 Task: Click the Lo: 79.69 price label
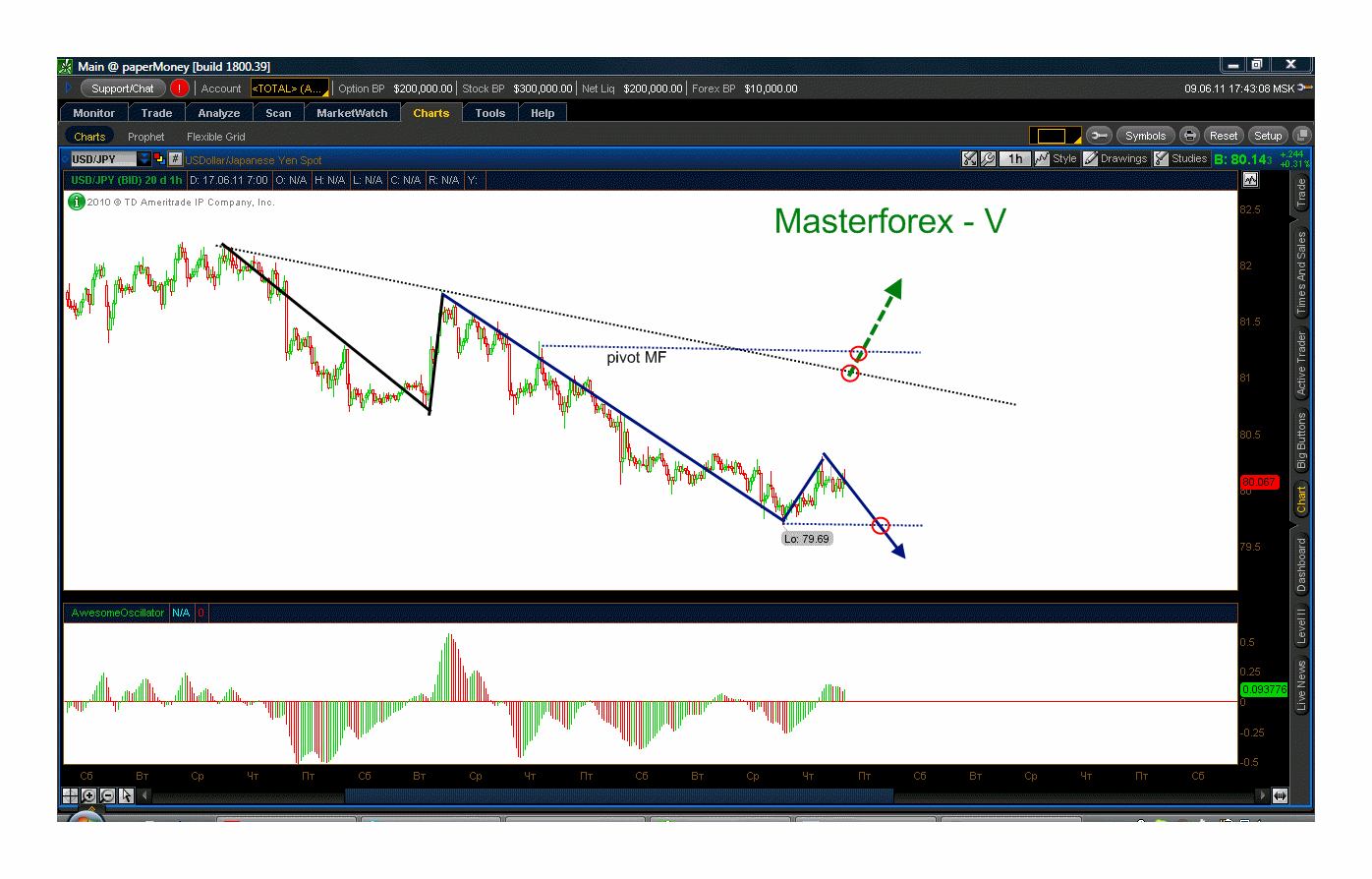click(807, 539)
